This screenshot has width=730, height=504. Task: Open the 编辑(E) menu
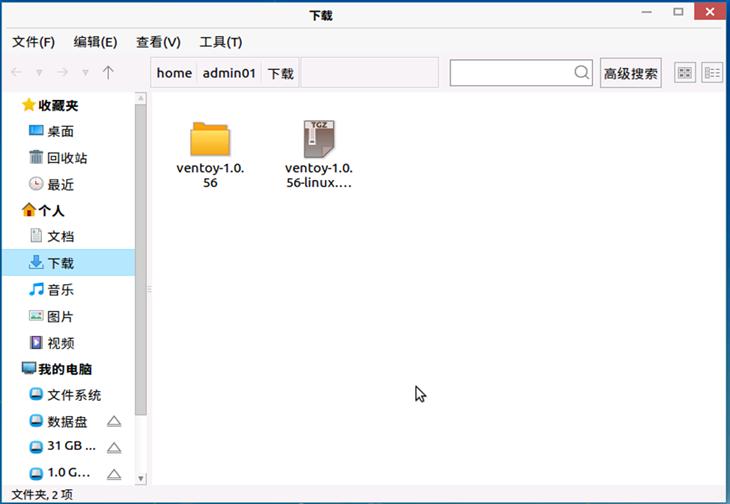point(95,42)
